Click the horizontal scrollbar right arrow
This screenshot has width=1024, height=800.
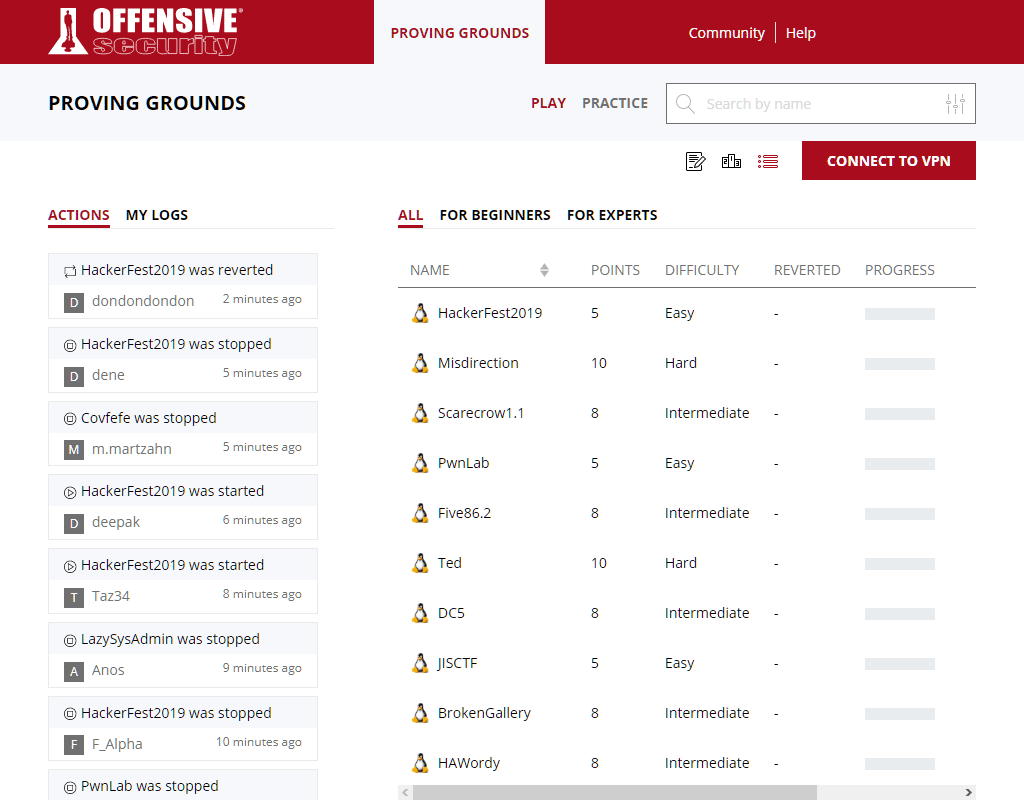(x=968, y=792)
